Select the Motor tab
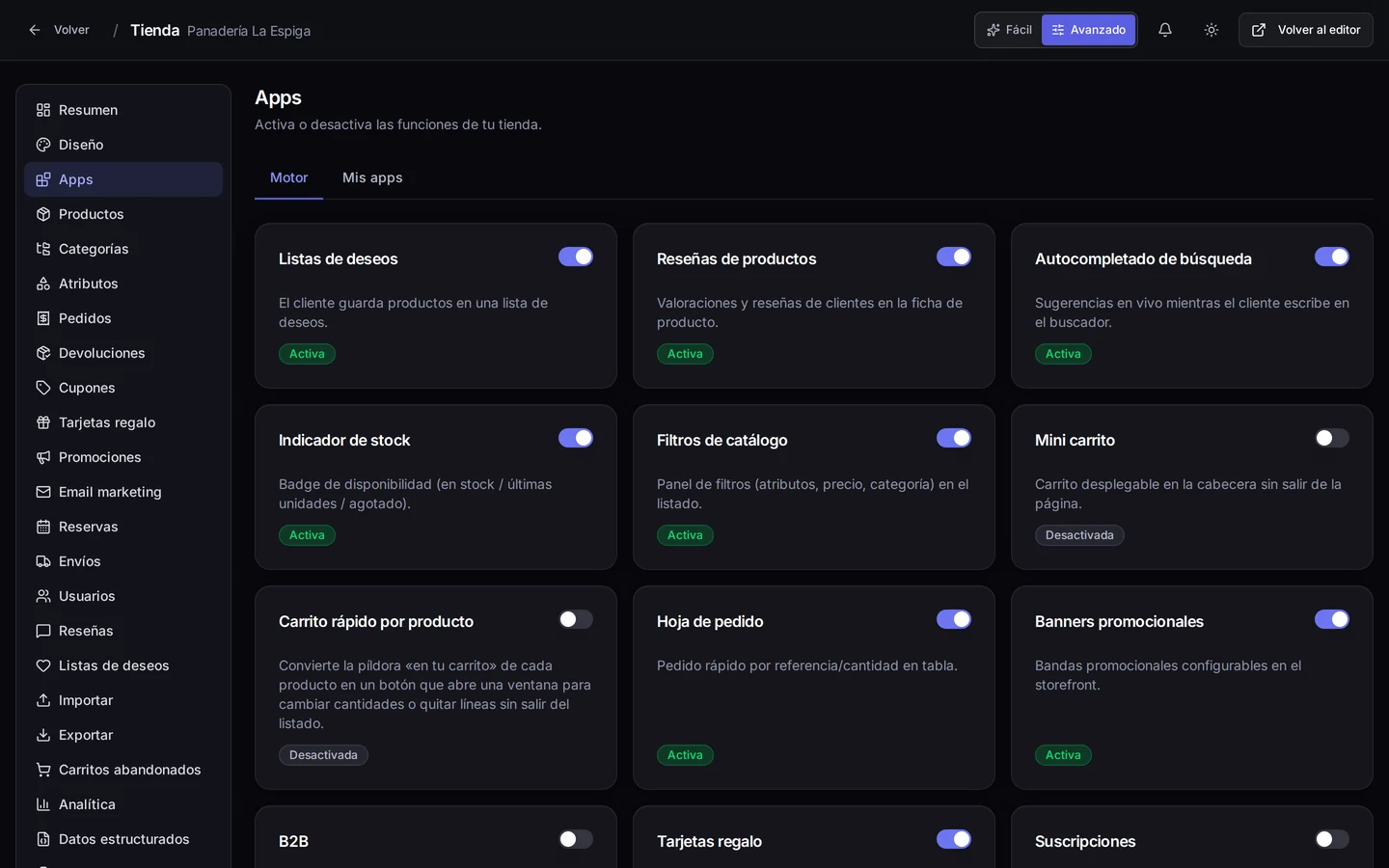The height and width of the screenshot is (868, 1389). (288, 177)
